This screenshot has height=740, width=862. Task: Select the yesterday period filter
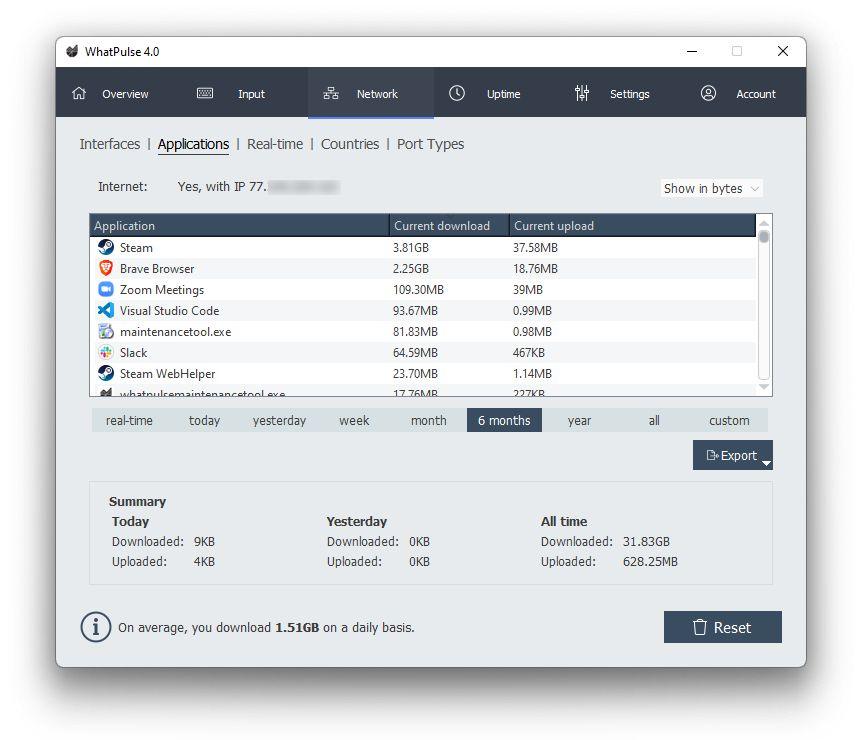(279, 421)
